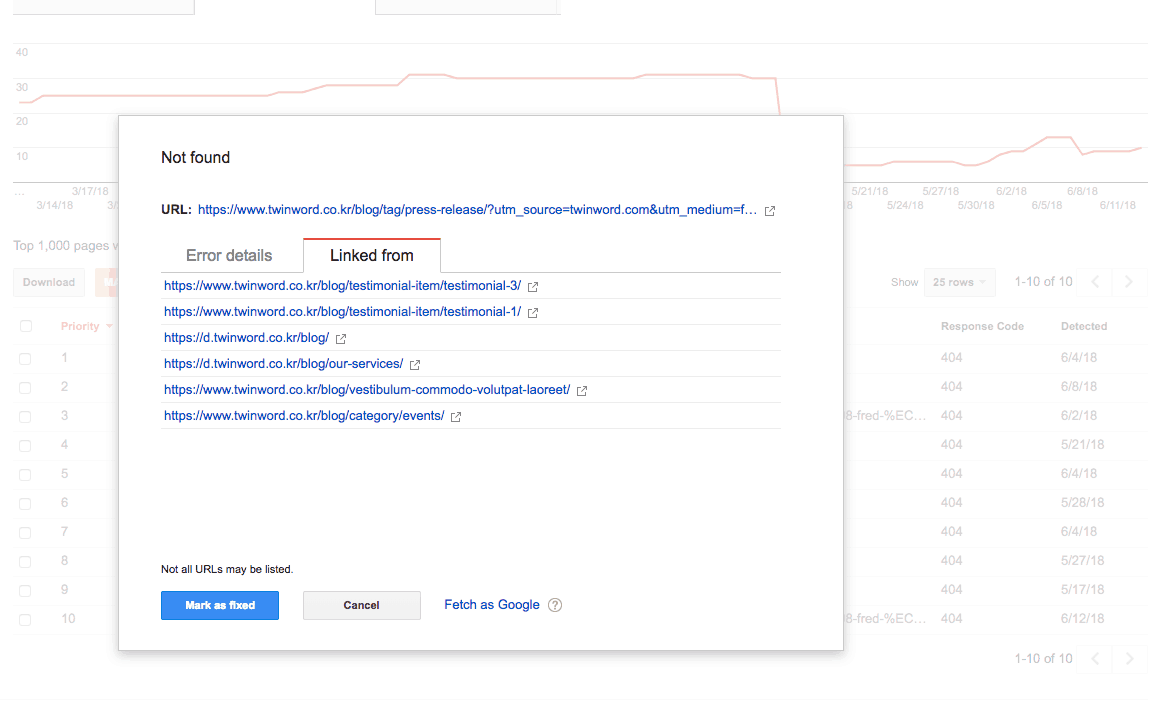Viewport: 1166px width, 701px height.
Task: Sort by the Priority column arrow
Action: [x=109, y=327]
